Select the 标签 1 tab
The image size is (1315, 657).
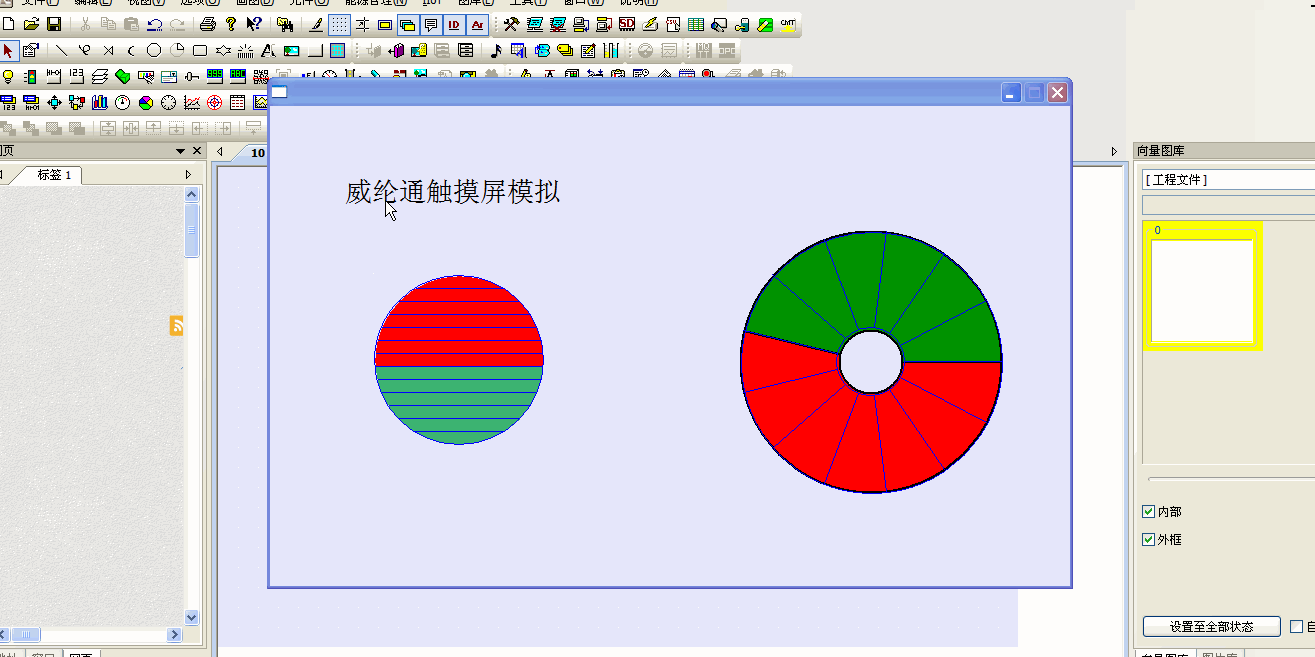[x=55, y=175]
